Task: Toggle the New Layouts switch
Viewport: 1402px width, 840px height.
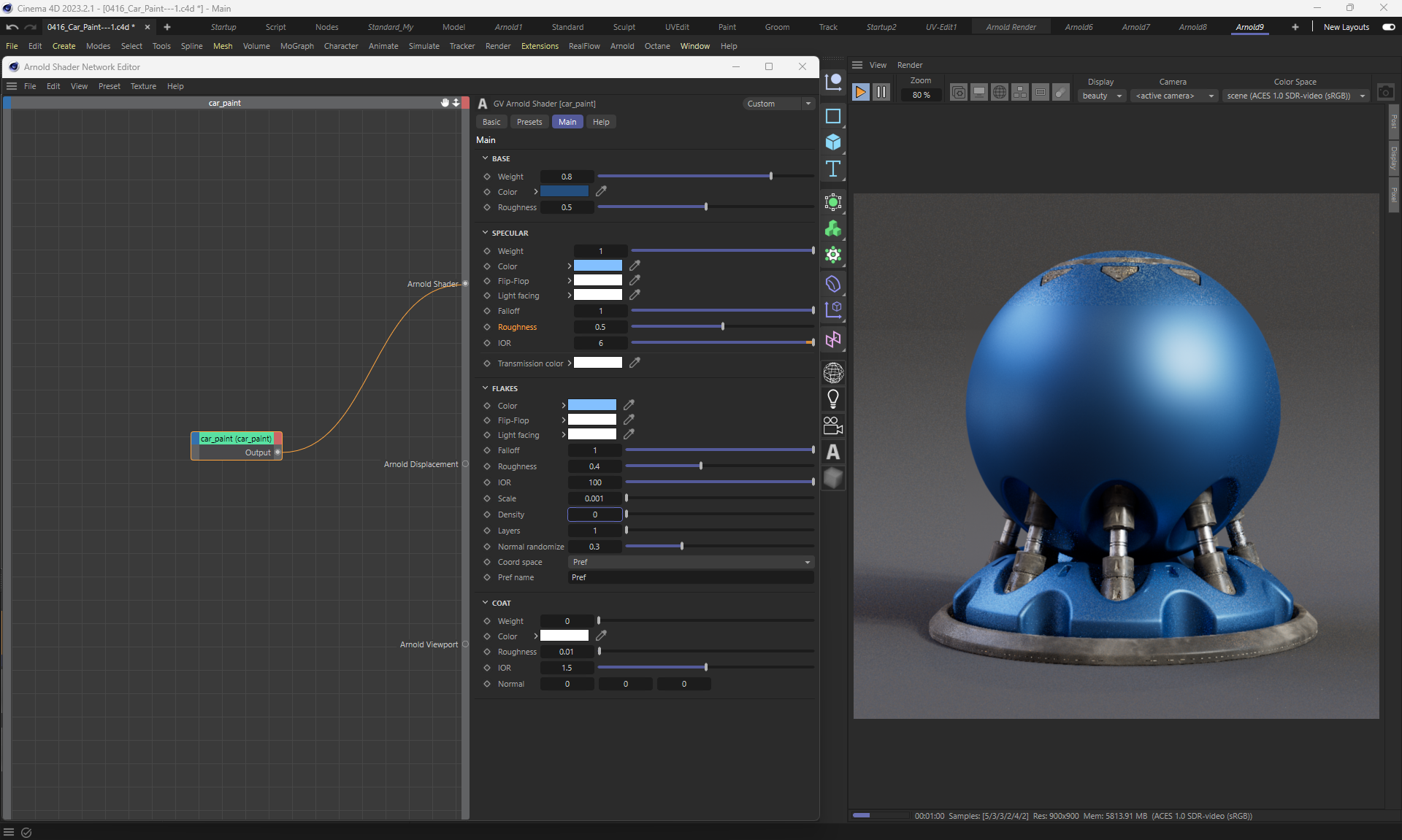Action: (x=1388, y=27)
